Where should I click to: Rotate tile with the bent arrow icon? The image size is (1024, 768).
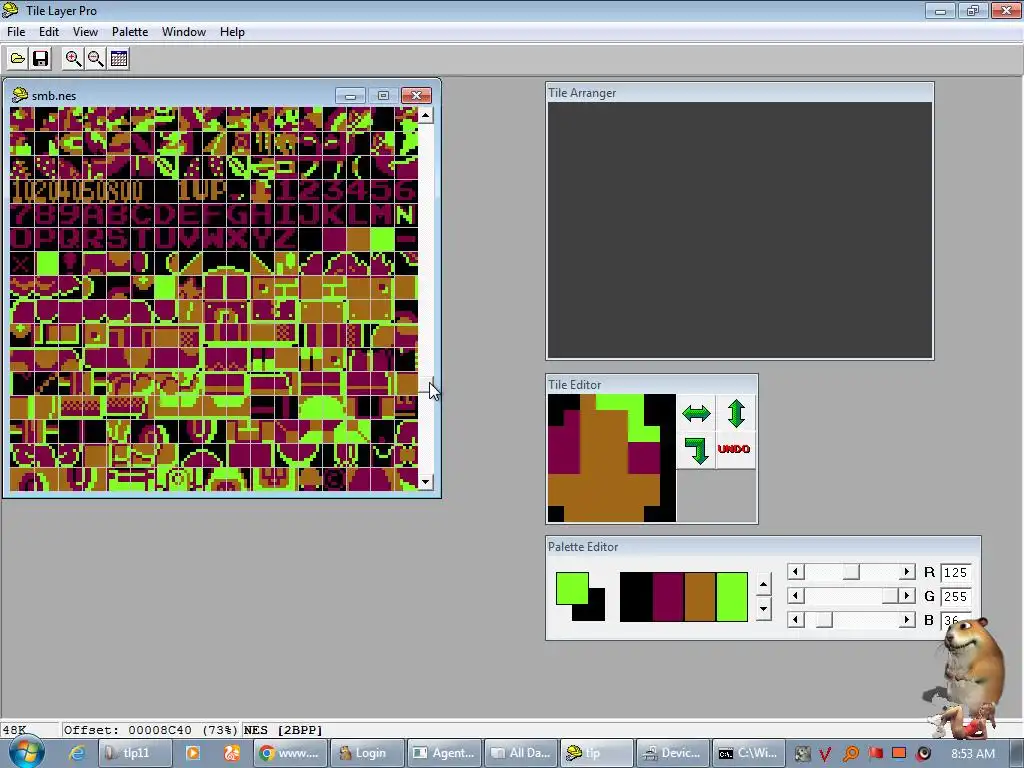point(696,450)
